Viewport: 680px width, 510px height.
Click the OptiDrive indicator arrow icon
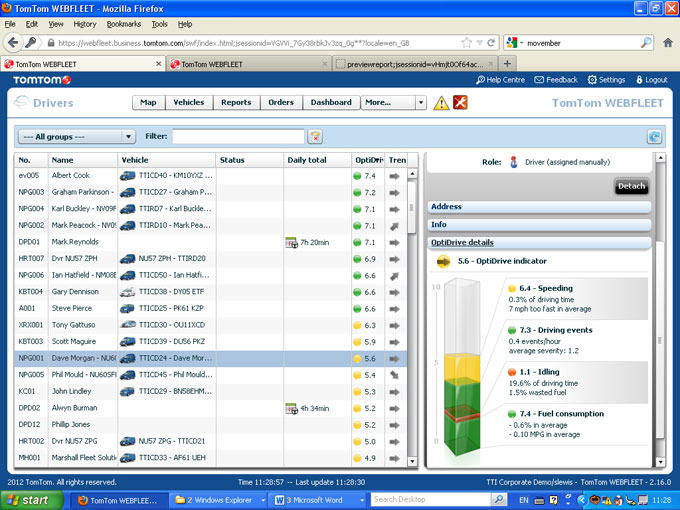click(x=443, y=262)
